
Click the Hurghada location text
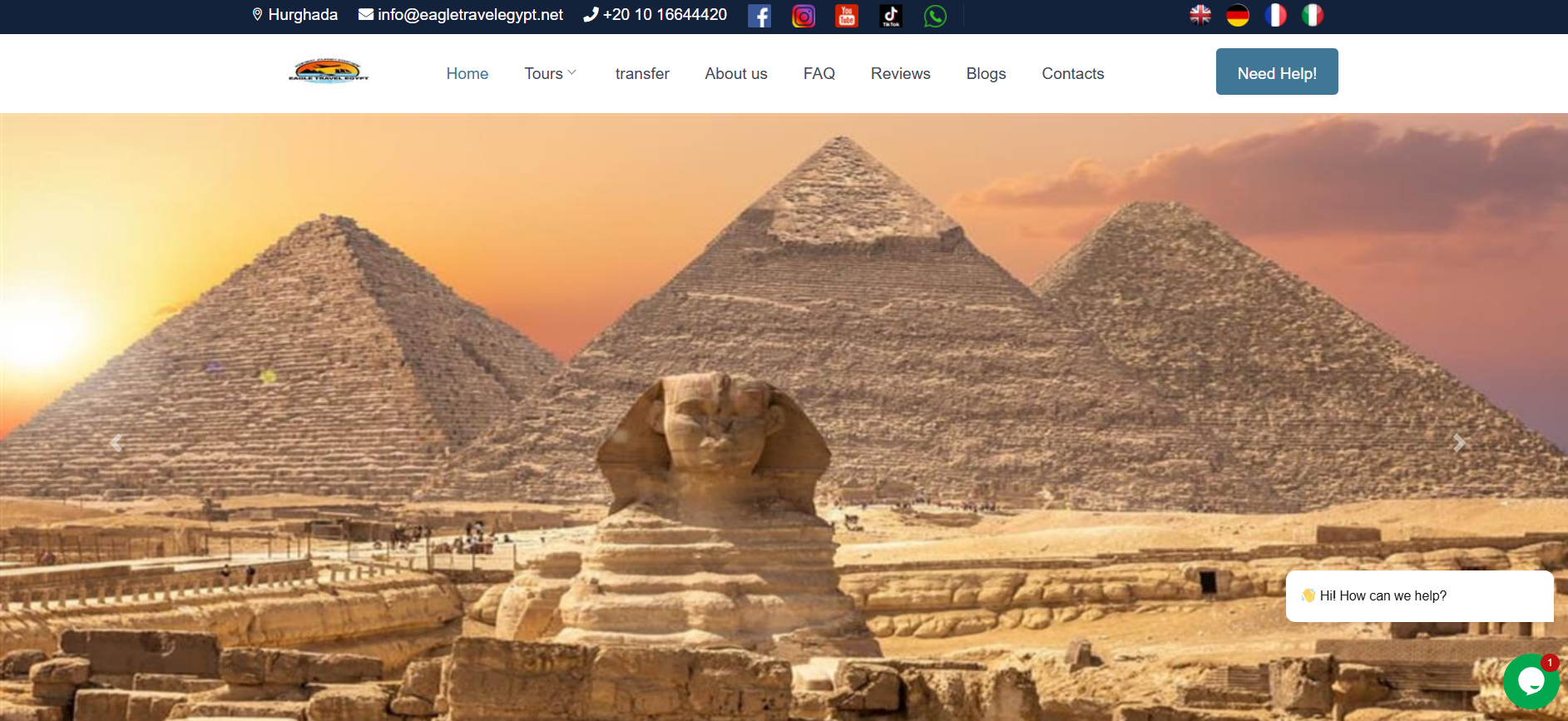(x=303, y=14)
